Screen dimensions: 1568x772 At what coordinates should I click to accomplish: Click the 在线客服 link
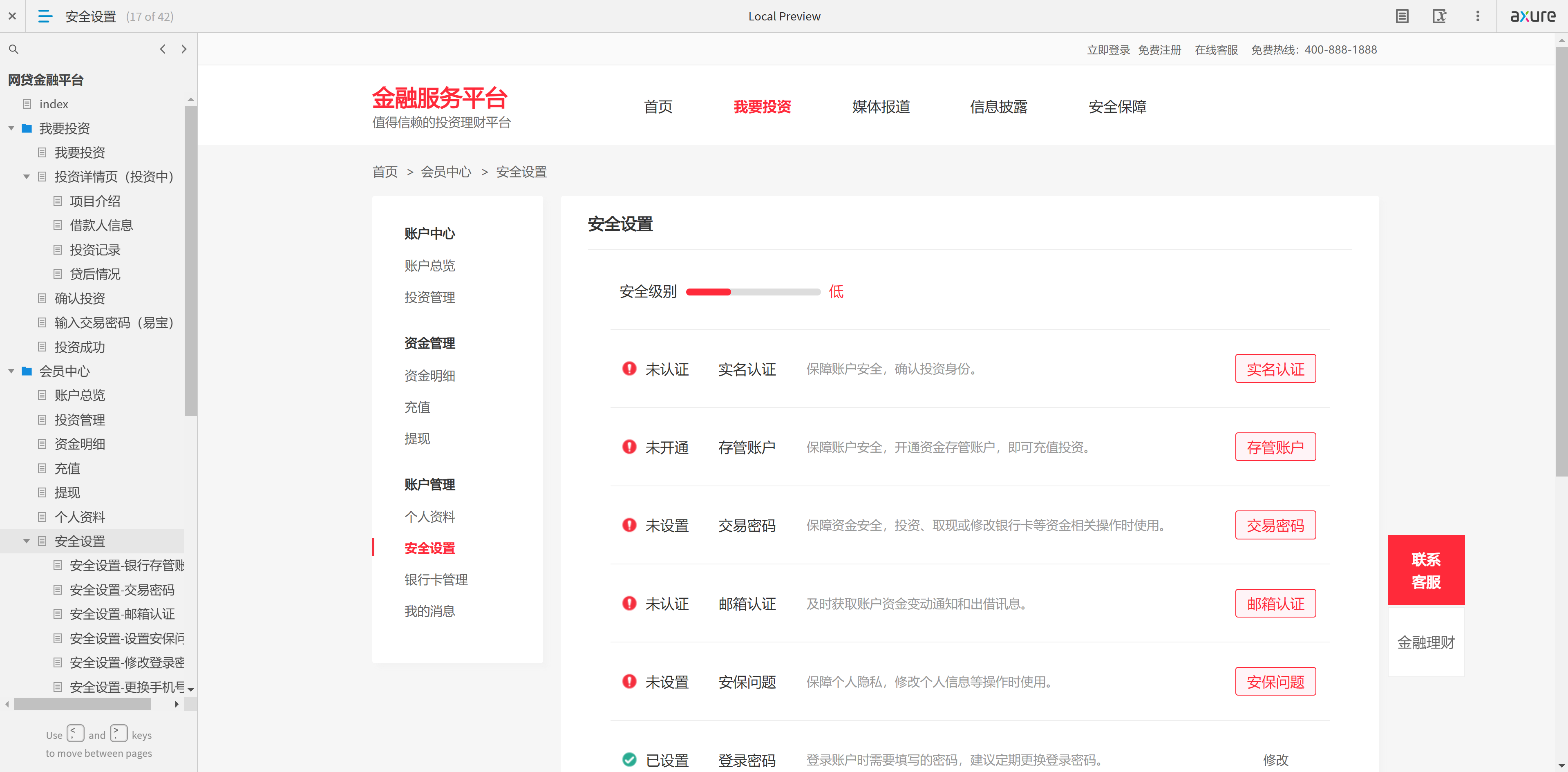point(1216,50)
